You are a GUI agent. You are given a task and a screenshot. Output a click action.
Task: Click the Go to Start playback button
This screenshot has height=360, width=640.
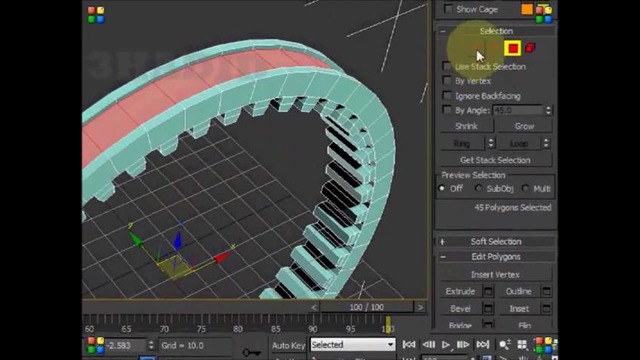click(x=409, y=344)
